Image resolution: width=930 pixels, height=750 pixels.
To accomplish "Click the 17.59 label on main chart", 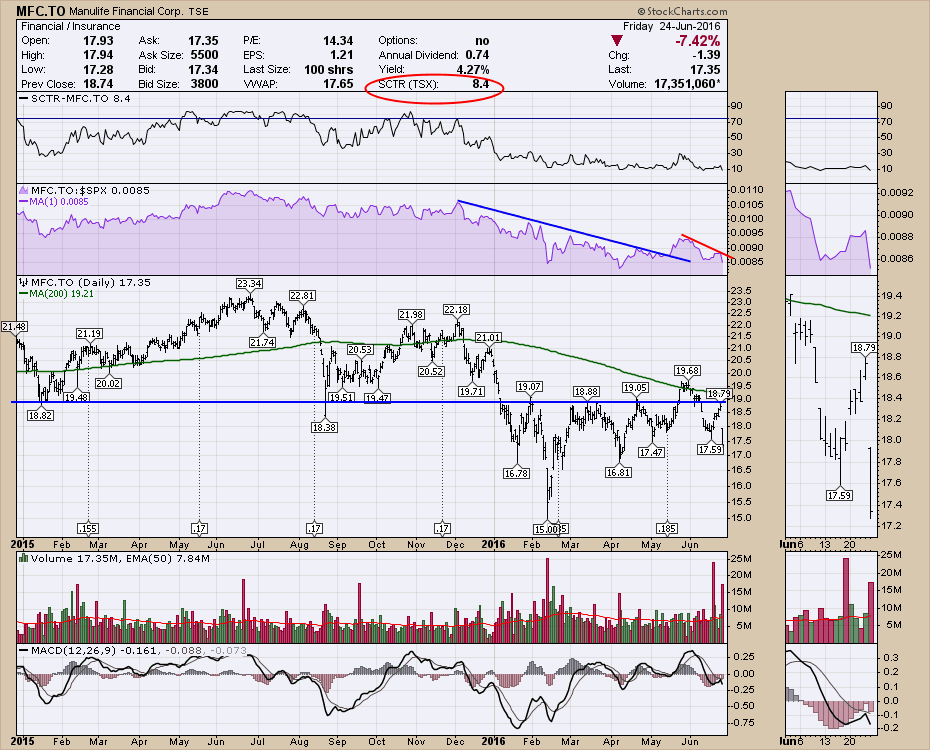I will [x=710, y=449].
